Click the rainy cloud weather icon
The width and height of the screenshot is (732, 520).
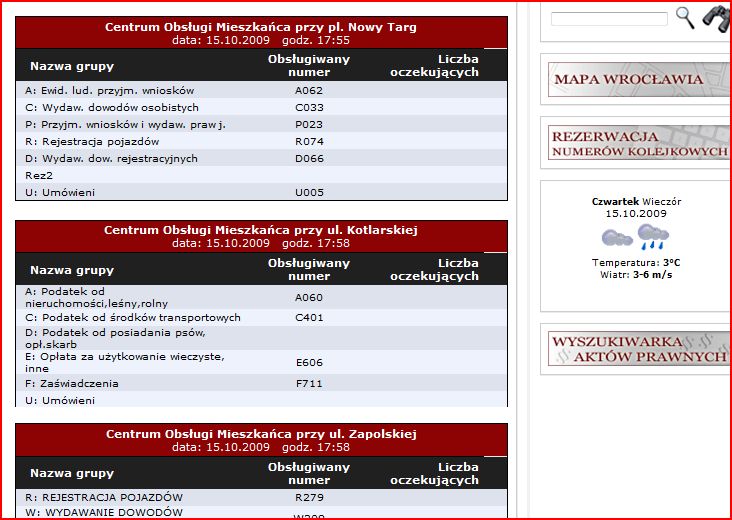pyautogui.click(x=653, y=237)
